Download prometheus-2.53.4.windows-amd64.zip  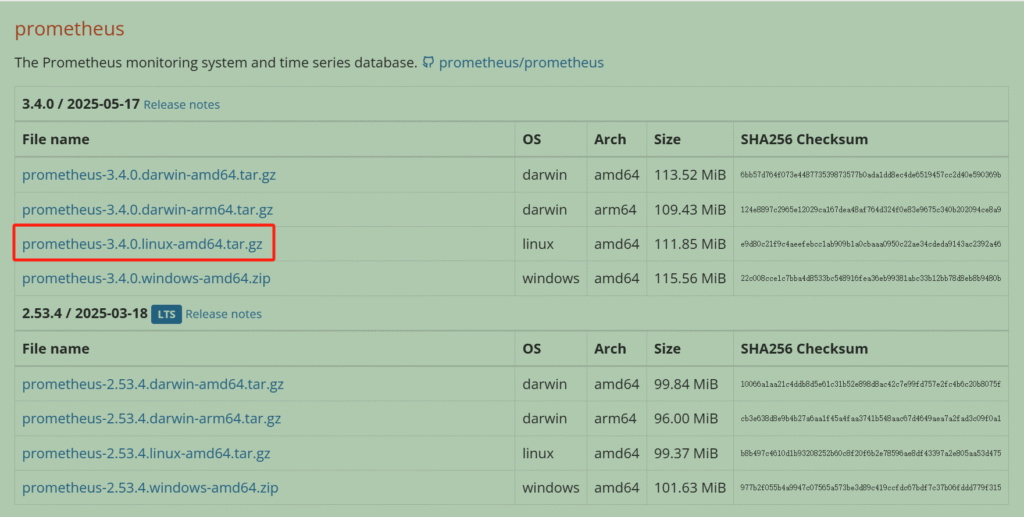coord(150,488)
